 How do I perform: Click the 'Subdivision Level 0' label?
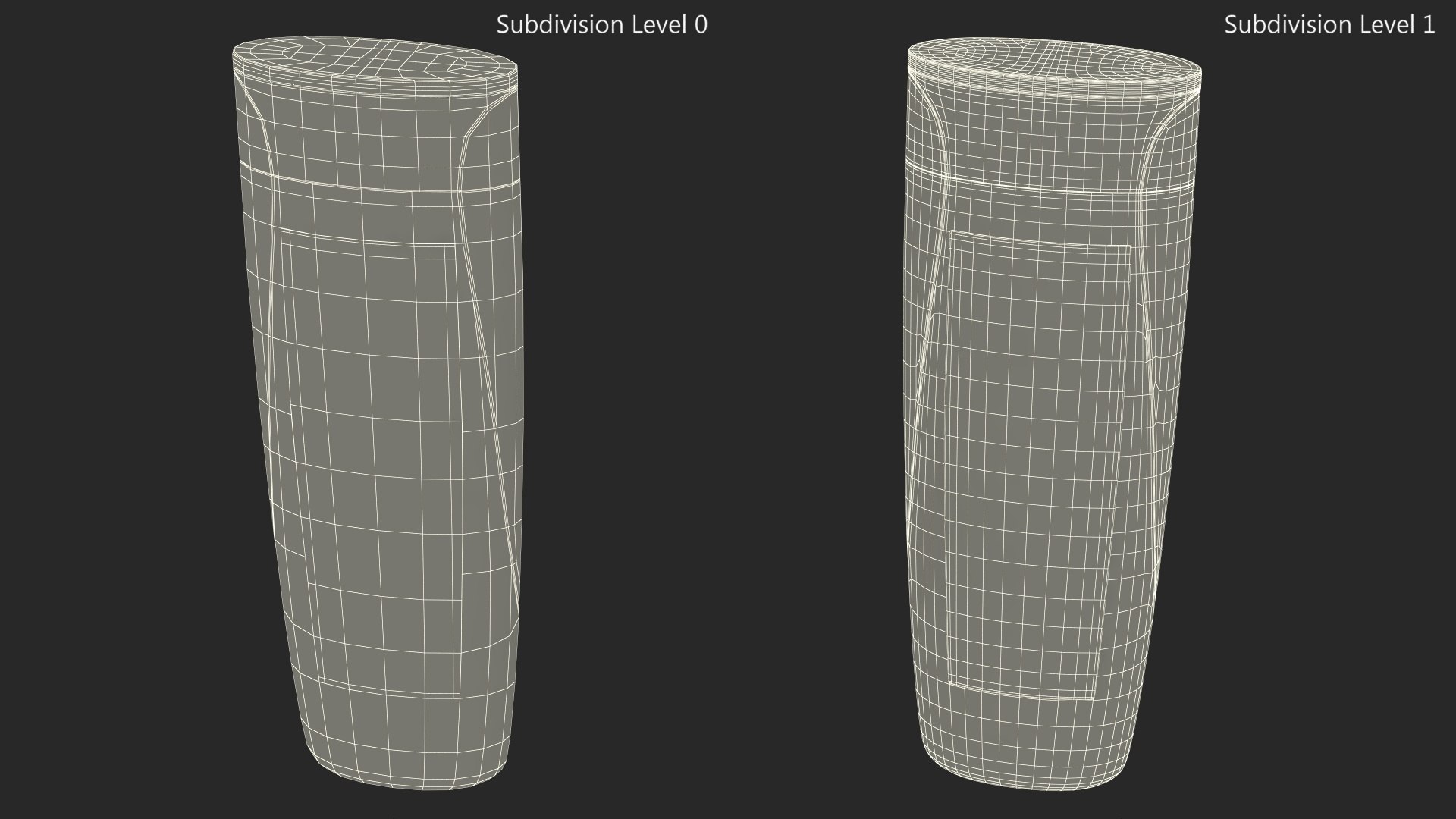click(x=601, y=25)
